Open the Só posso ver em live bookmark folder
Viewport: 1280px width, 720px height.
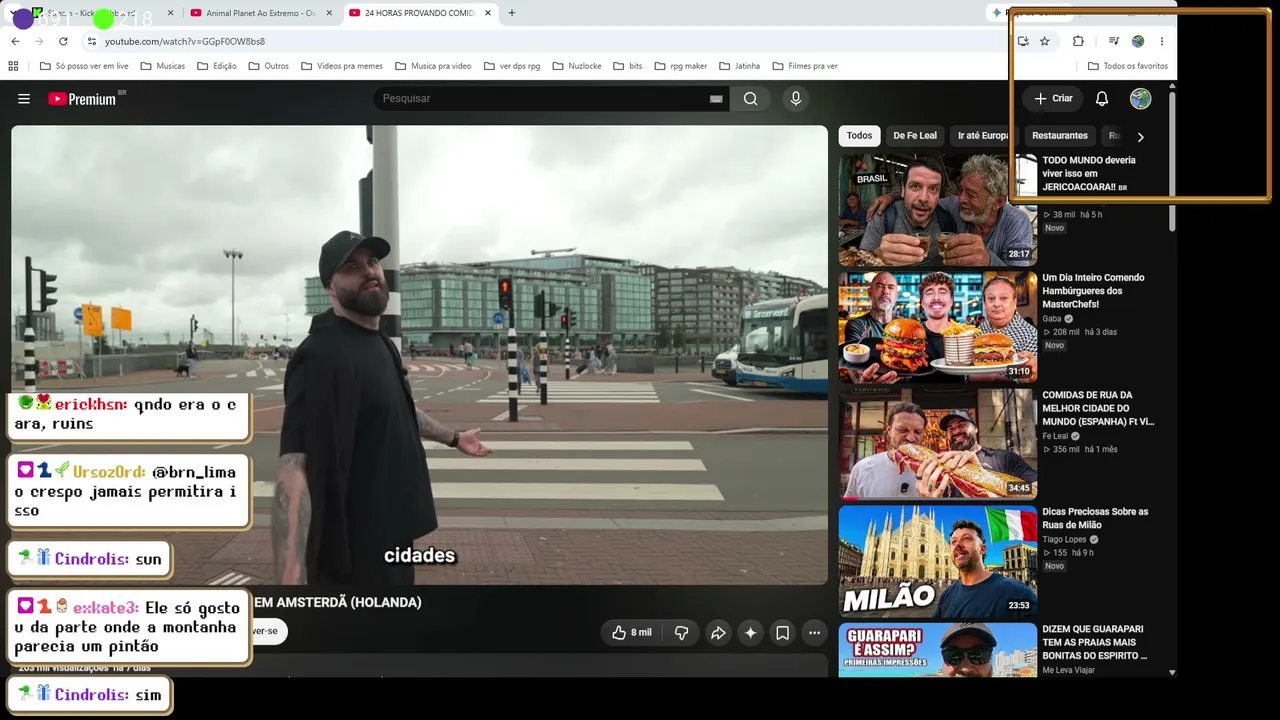click(x=84, y=66)
